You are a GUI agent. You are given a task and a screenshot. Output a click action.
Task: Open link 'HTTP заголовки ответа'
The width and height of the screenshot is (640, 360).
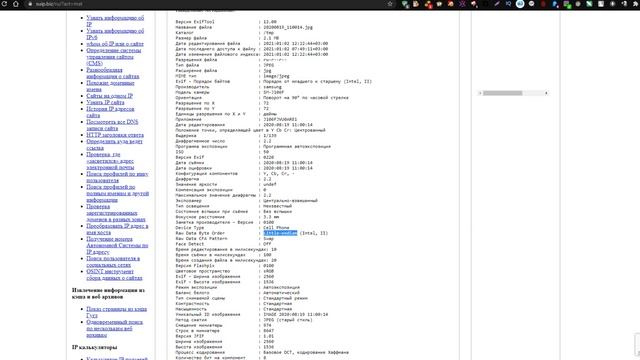coord(115,135)
